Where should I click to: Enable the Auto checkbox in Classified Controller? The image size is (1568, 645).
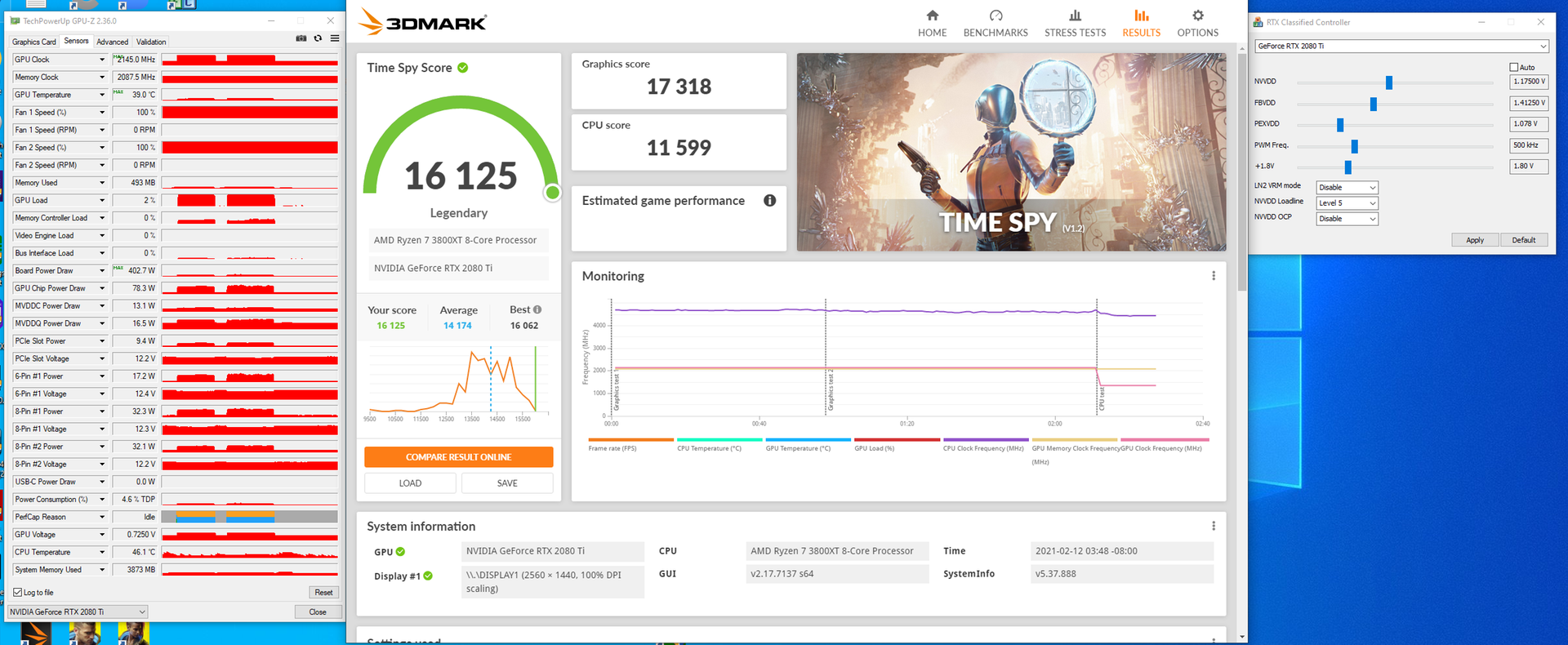click(1513, 67)
